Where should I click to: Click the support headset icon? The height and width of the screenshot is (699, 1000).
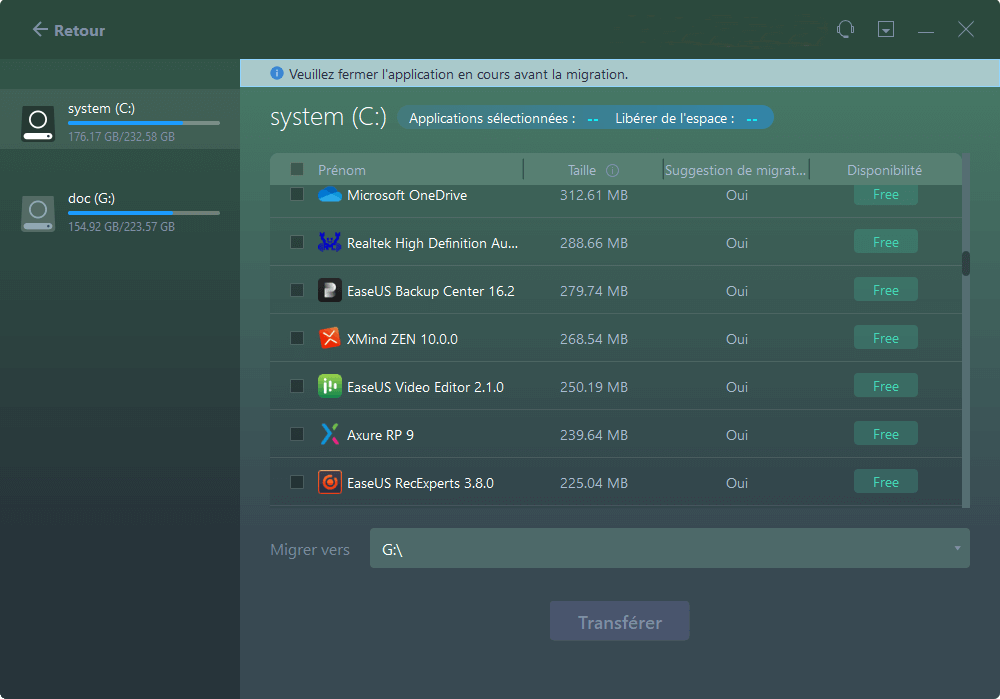point(846,29)
